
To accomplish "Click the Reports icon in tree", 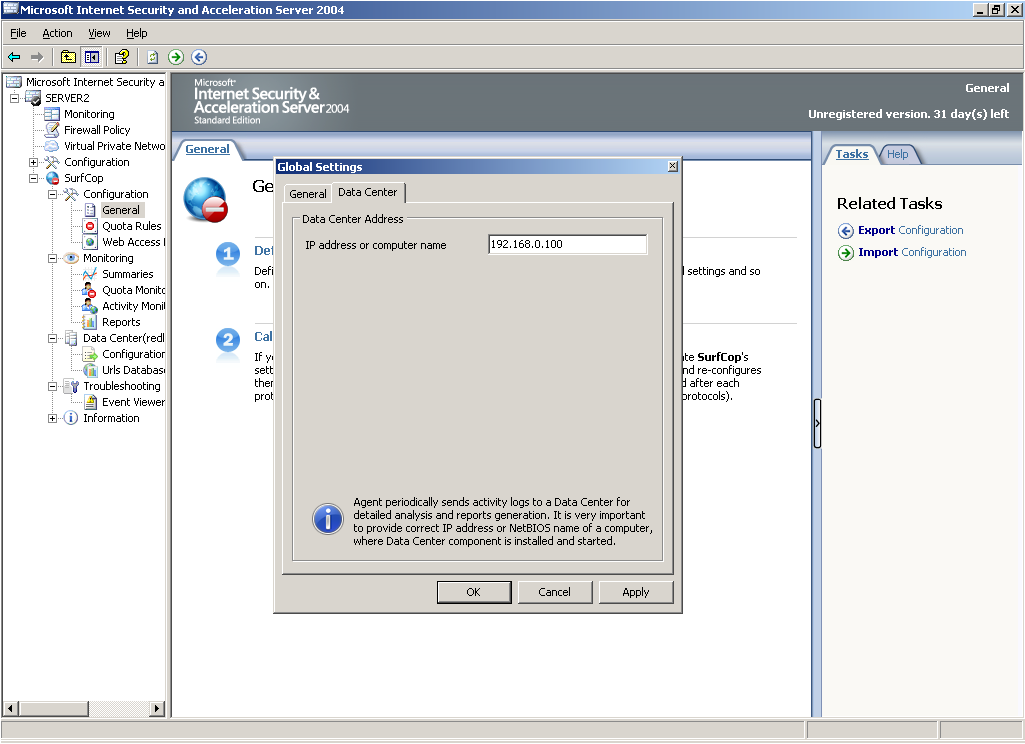I will pos(90,322).
